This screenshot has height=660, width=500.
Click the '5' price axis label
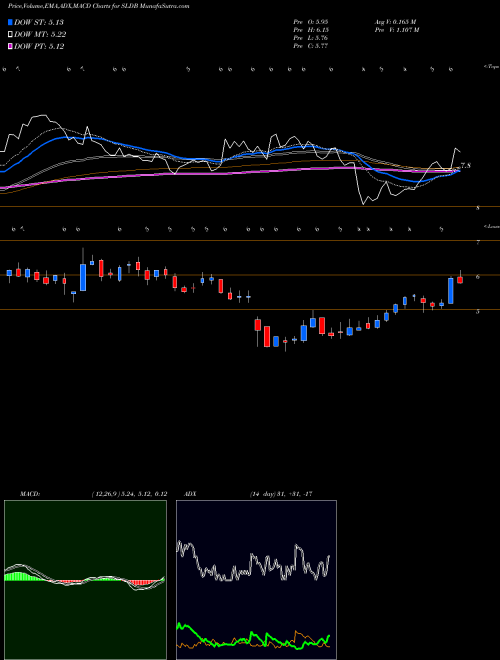478,312
